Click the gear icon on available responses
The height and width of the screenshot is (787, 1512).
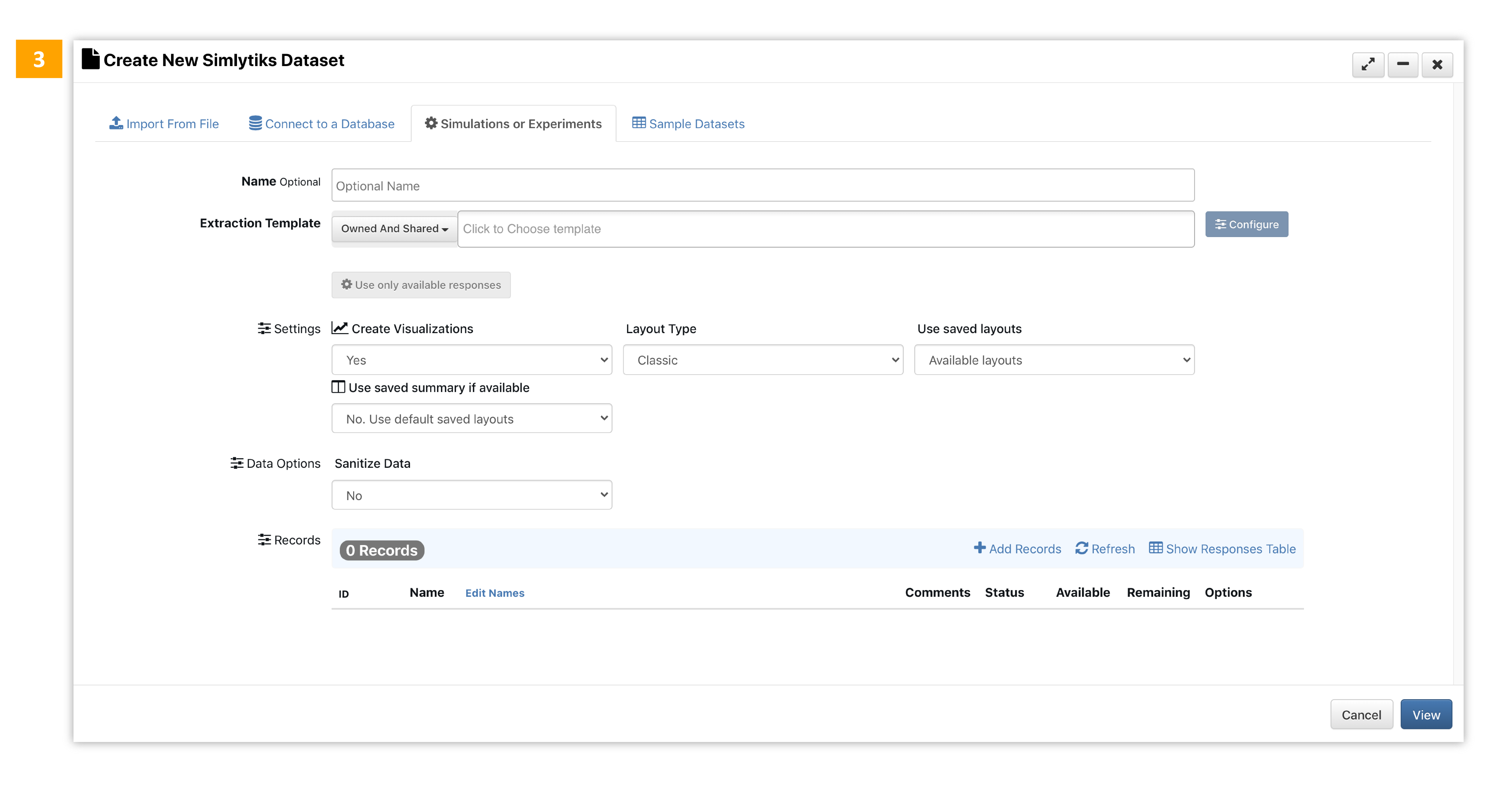(x=347, y=284)
